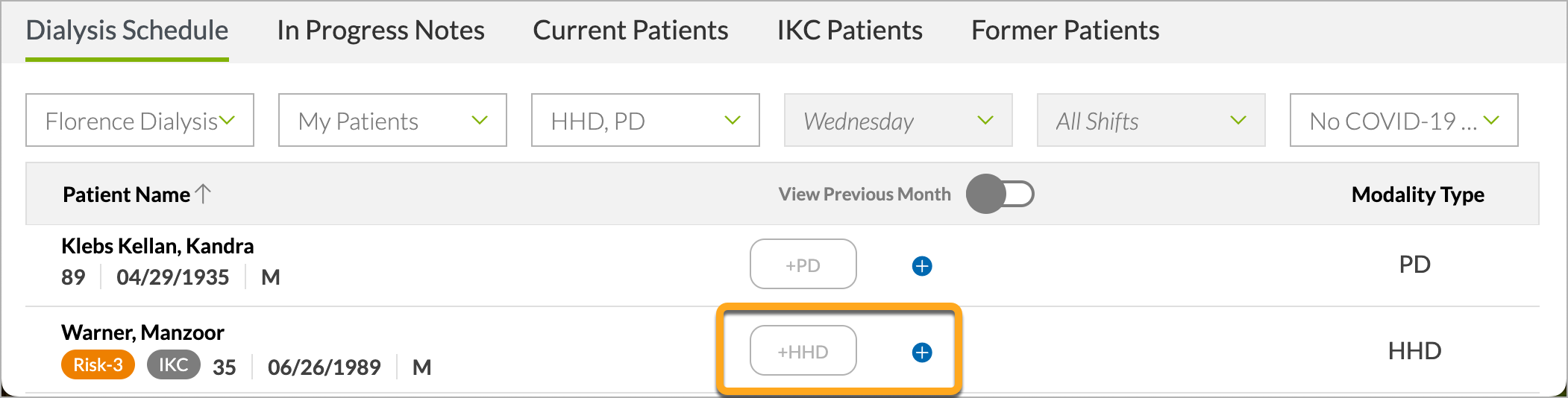The image size is (1568, 398).
Task: Click the Modality Type column header
Action: click(1417, 195)
